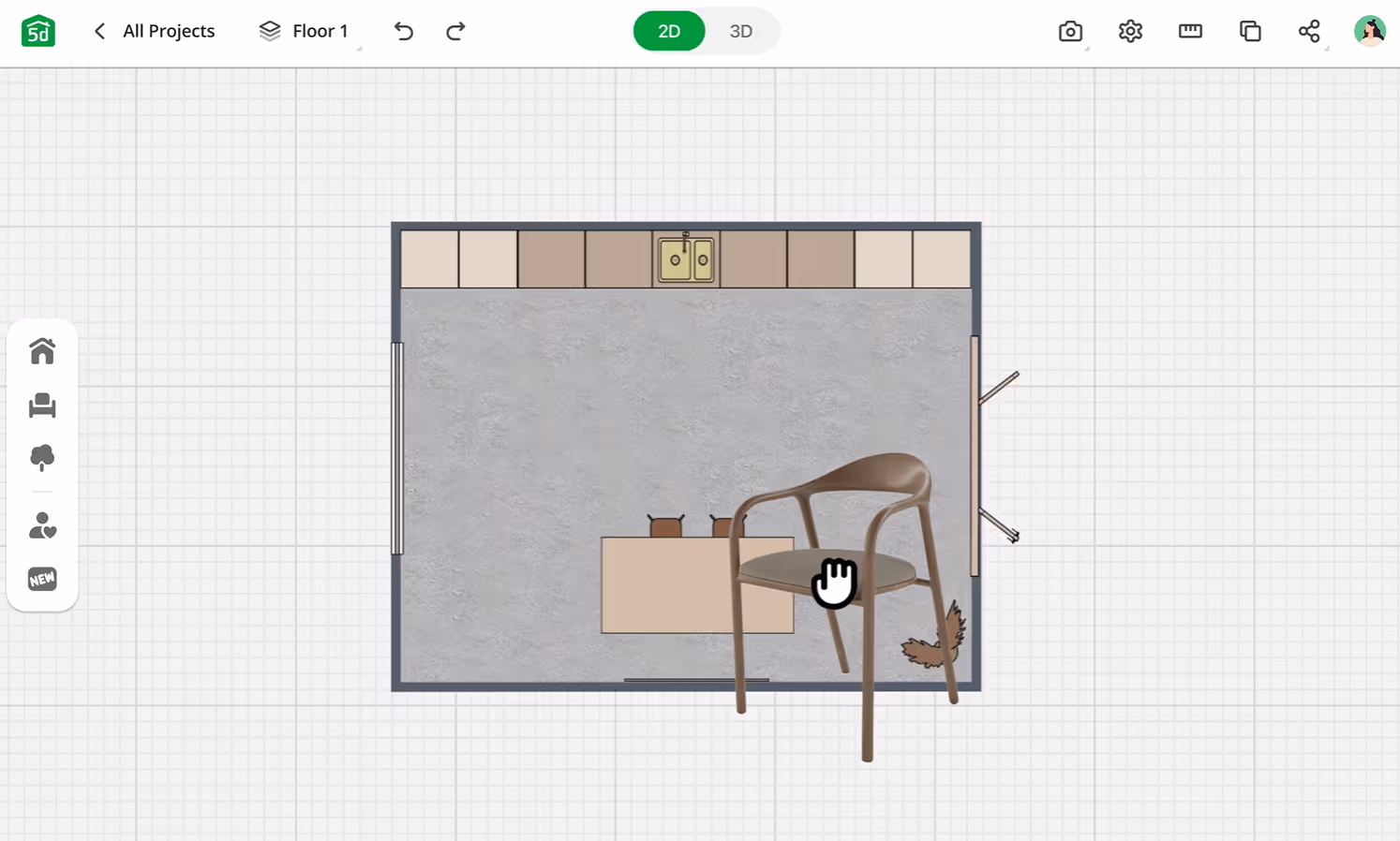The width and height of the screenshot is (1400, 841).
Task: Select the dining table in the room
Action: coord(697,584)
